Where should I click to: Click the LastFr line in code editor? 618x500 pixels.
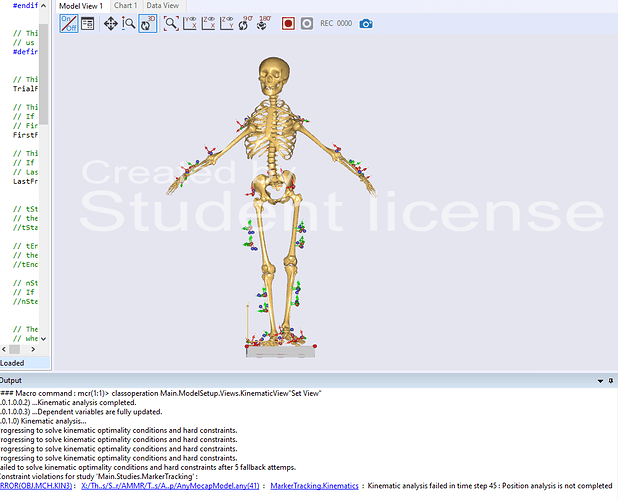coord(25,181)
